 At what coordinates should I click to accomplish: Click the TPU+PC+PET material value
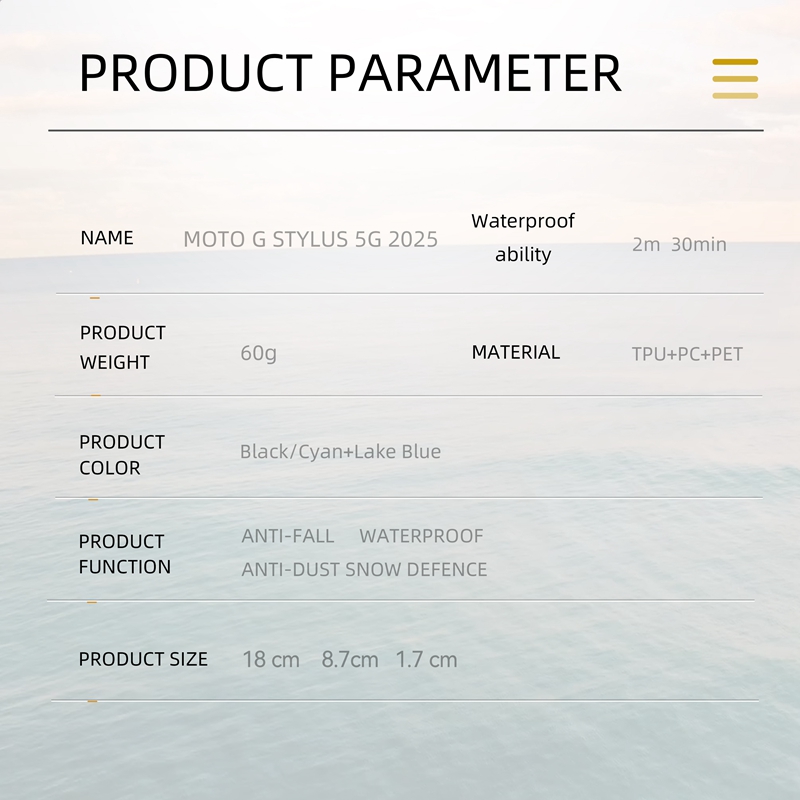[687, 354]
